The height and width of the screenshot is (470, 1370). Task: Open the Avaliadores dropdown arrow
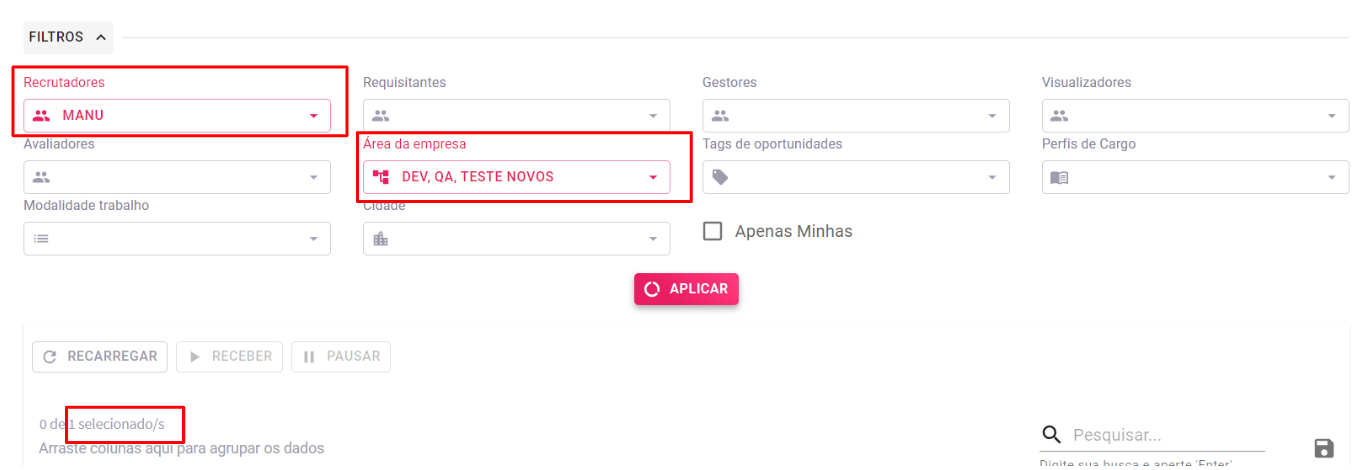(313, 178)
